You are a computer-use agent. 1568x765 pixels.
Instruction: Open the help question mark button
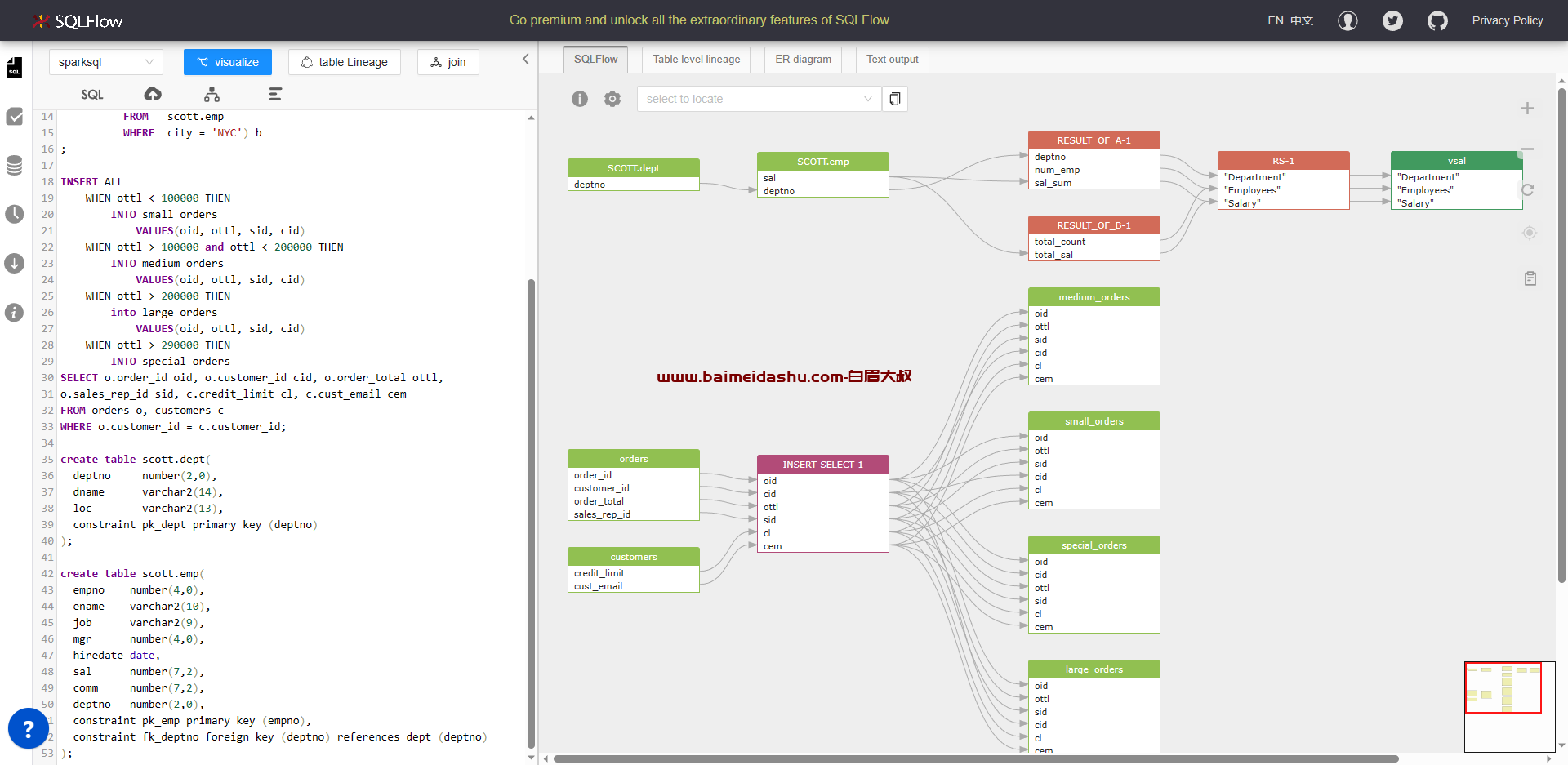click(29, 728)
